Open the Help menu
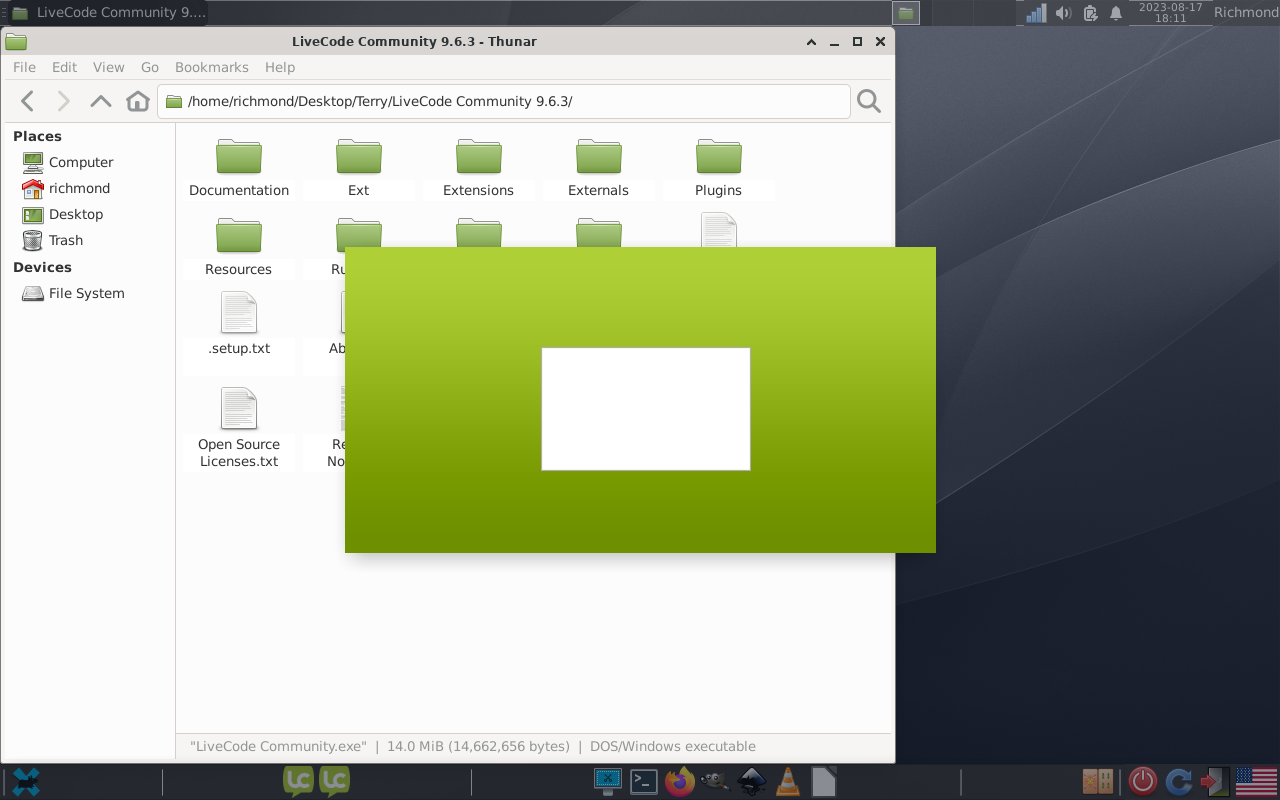 click(x=280, y=67)
